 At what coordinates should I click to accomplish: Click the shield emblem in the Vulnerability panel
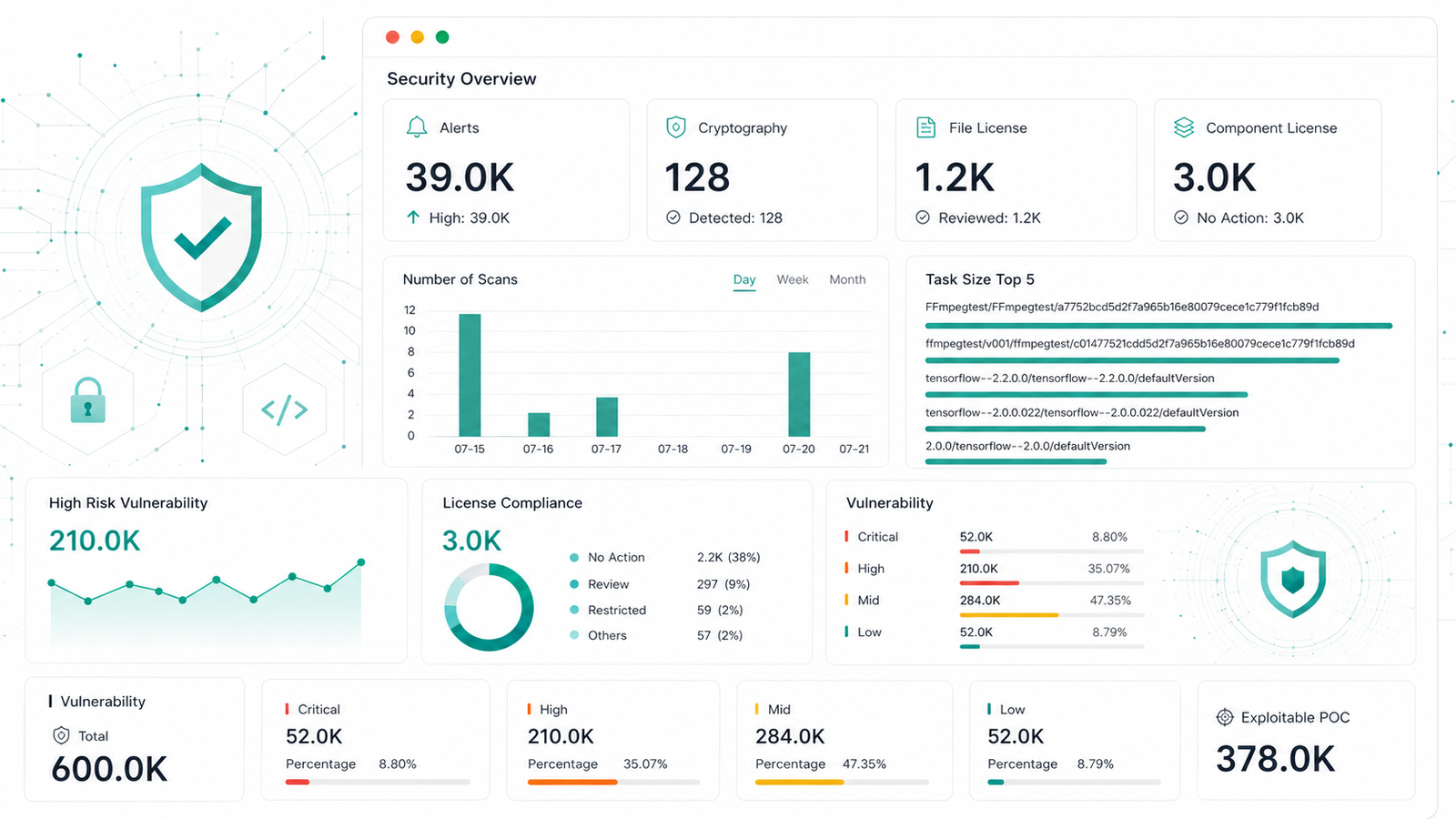(x=1293, y=579)
